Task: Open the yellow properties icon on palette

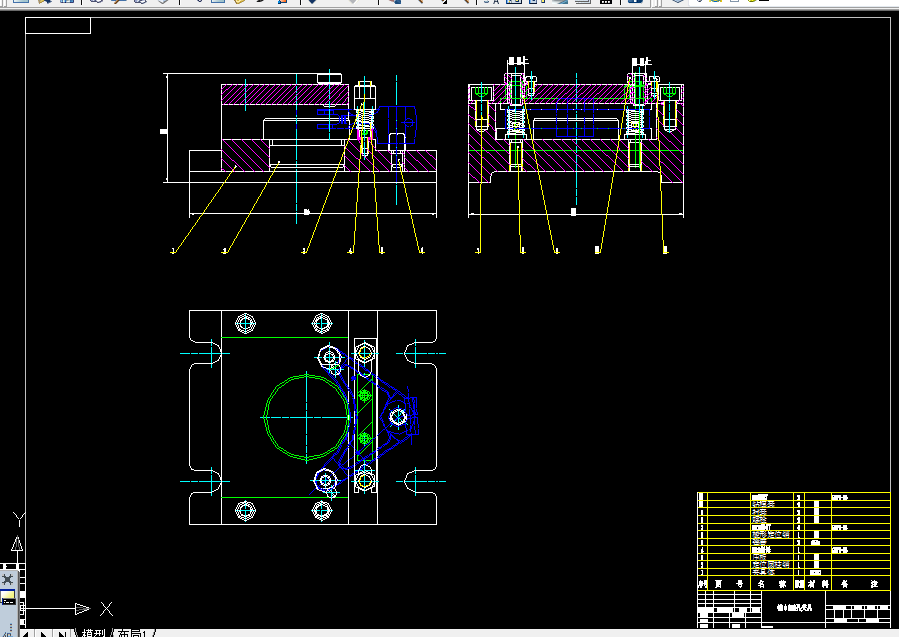Action: point(8,598)
